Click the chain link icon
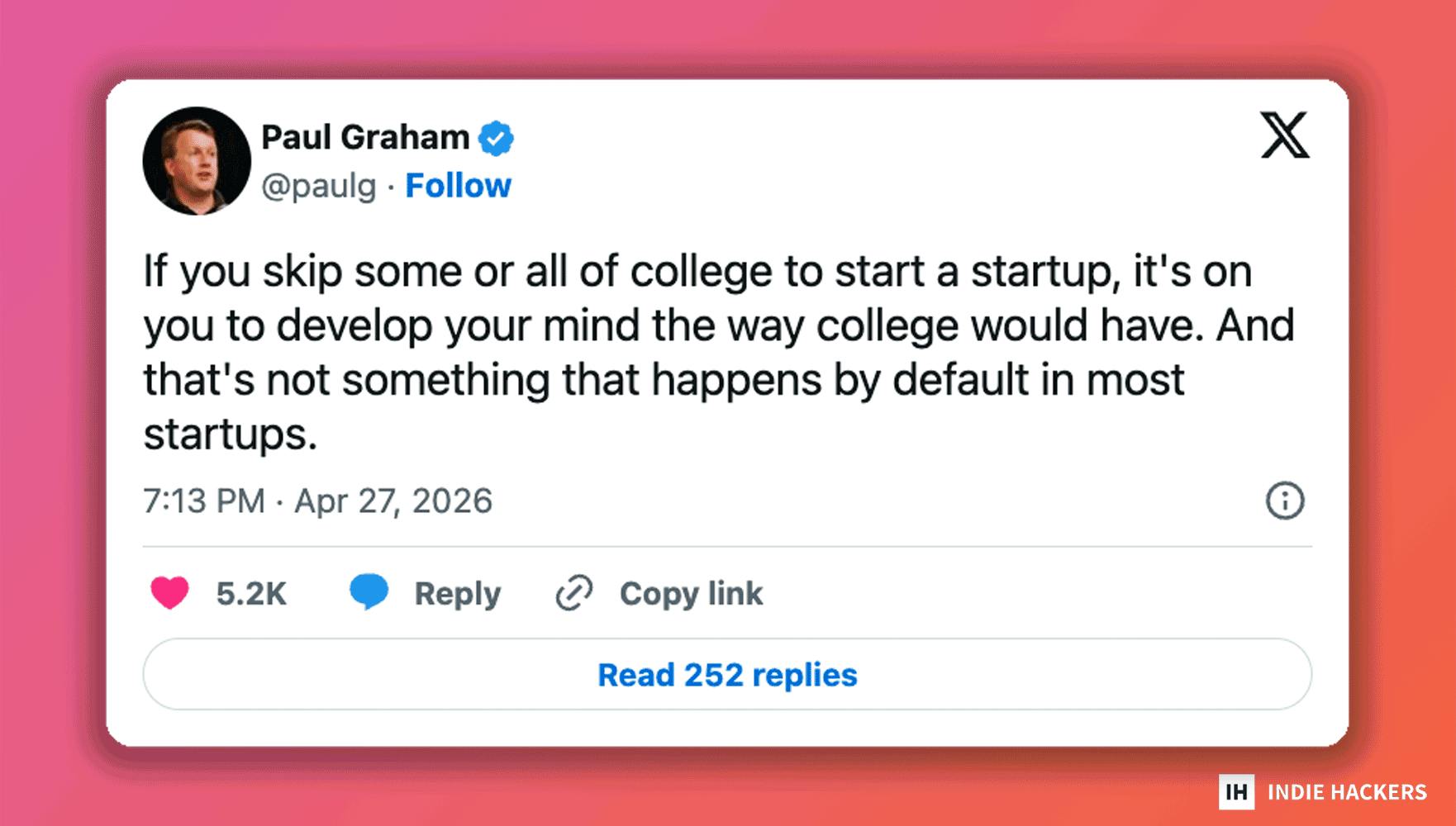 [x=573, y=593]
